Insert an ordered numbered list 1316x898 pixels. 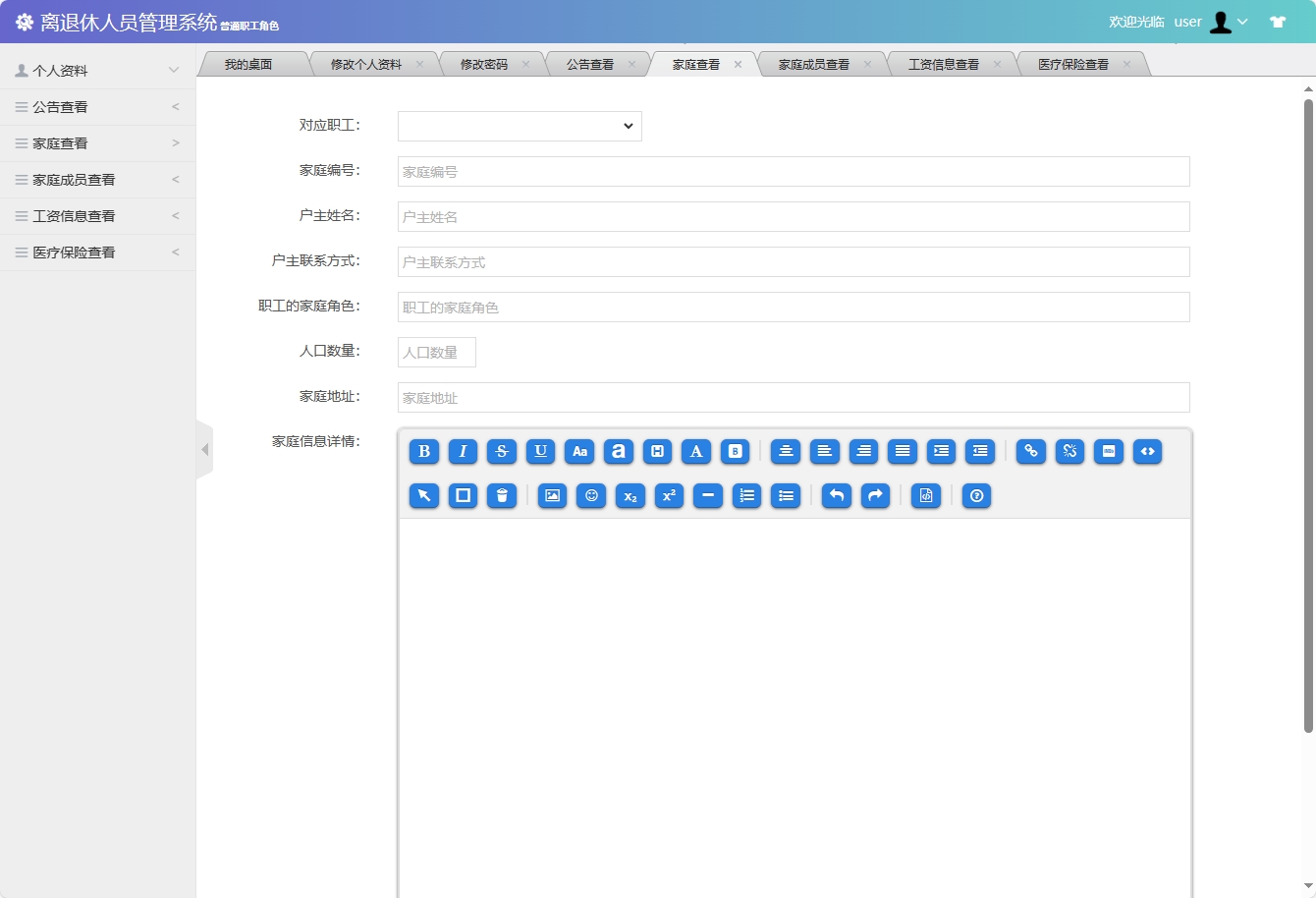[747, 496]
